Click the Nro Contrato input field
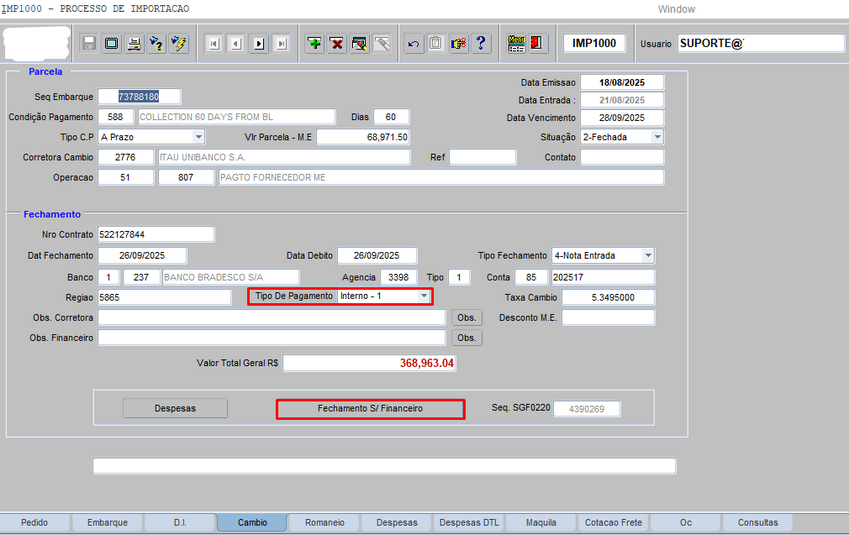849x535 pixels. (156, 235)
